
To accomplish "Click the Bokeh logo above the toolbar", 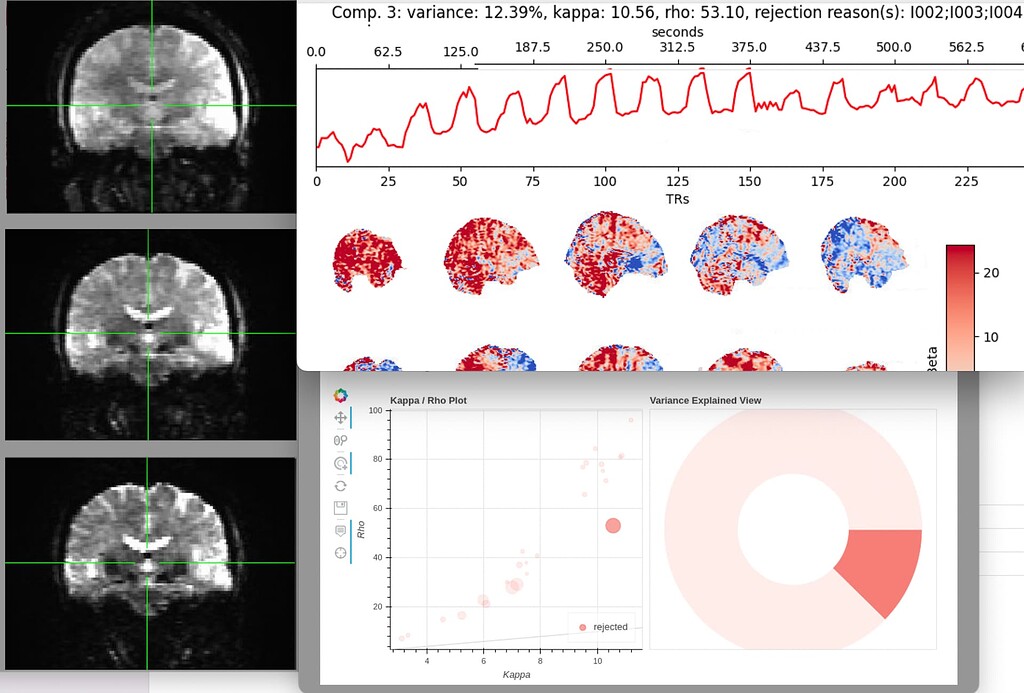I will [x=340, y=394].
